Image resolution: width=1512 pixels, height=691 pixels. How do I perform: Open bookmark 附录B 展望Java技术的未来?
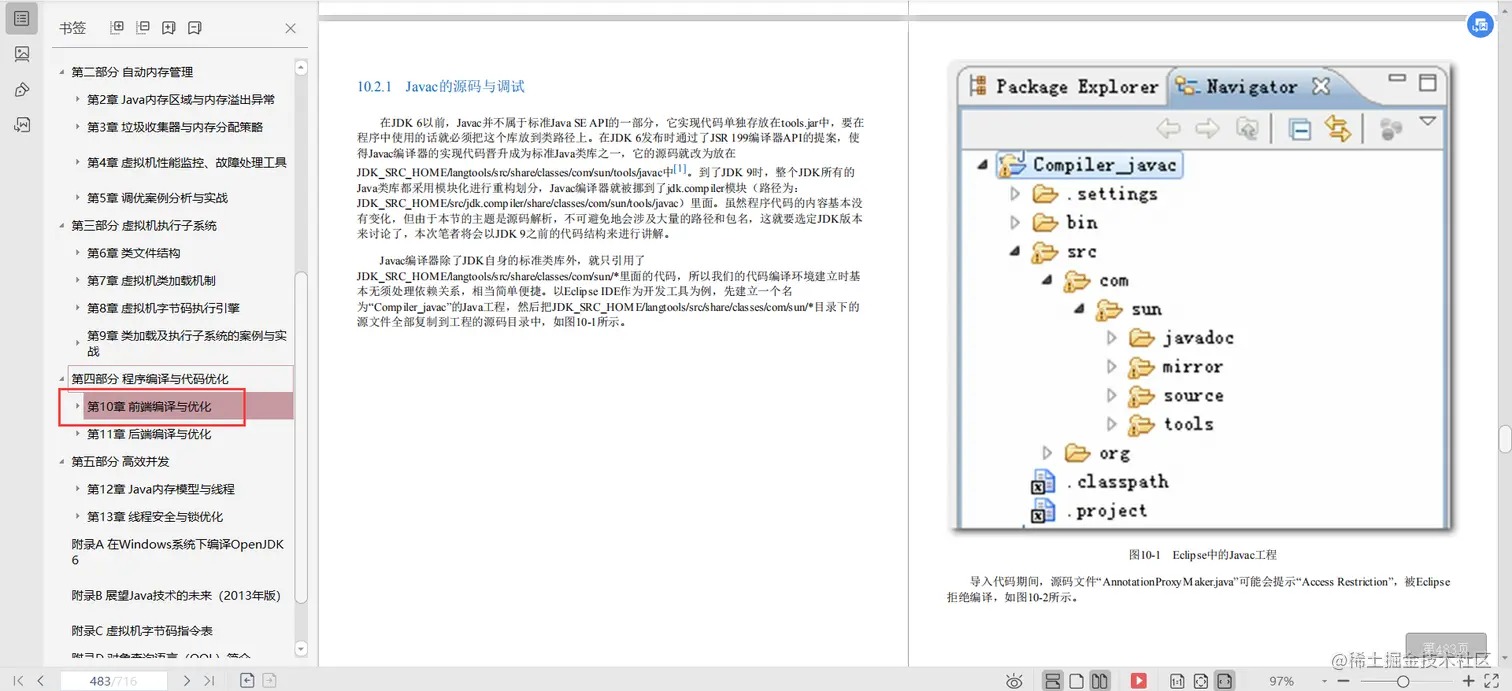point(176,595)
